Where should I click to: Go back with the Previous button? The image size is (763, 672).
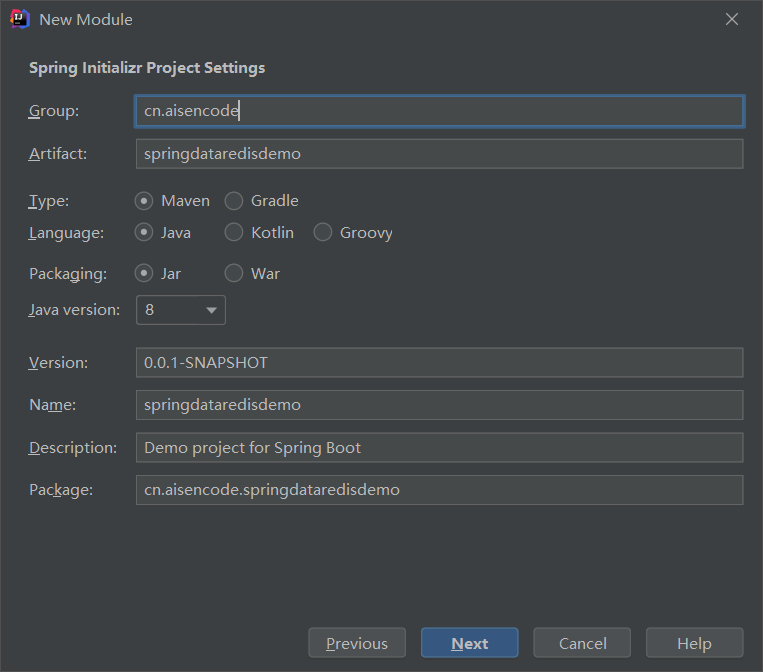(x=357, y=643)
